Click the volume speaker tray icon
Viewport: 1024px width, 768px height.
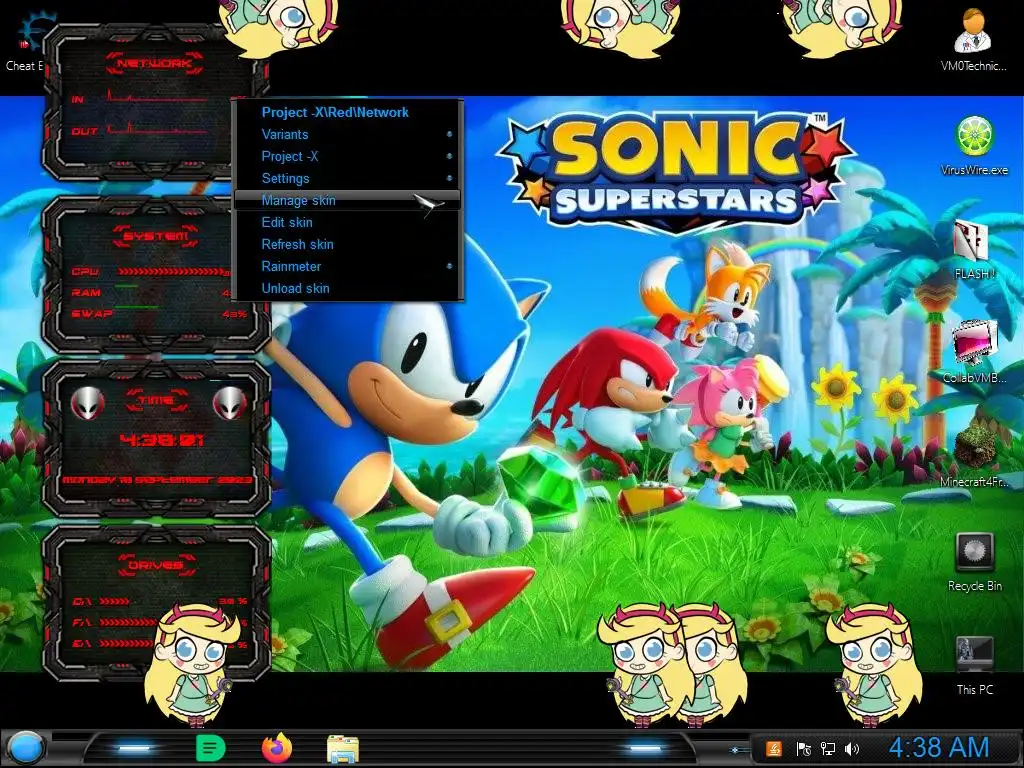[852, 749]
